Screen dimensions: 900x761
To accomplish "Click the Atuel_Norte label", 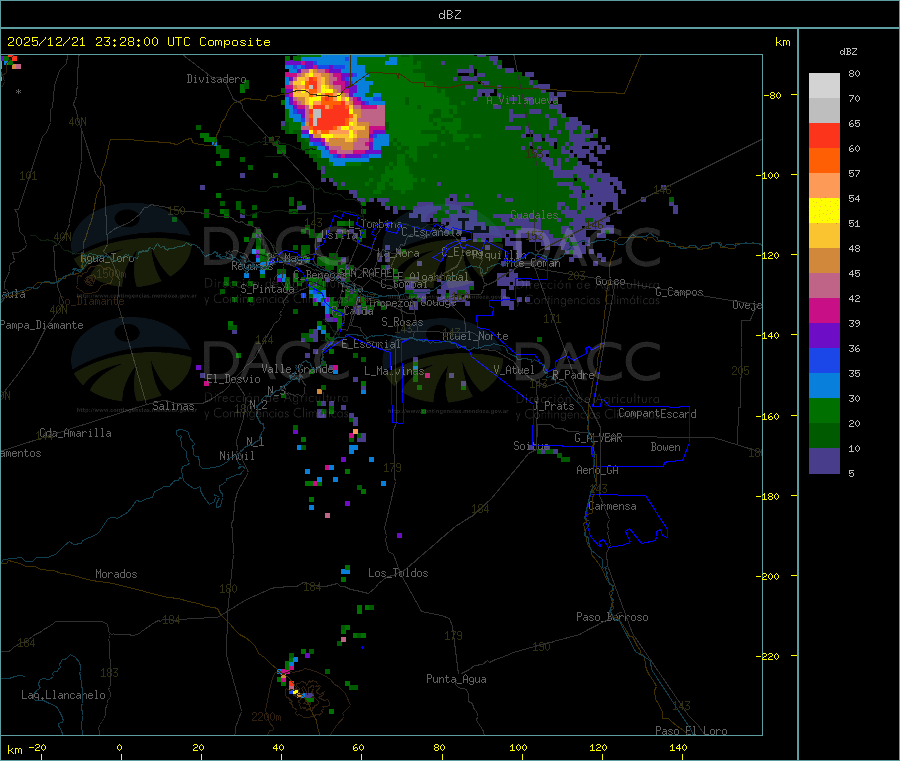I will pos(475,336).
